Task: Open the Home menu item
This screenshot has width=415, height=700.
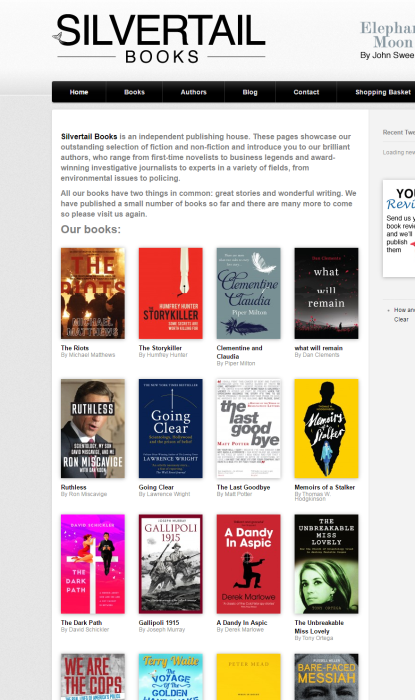Action: [x=79, y=92]
